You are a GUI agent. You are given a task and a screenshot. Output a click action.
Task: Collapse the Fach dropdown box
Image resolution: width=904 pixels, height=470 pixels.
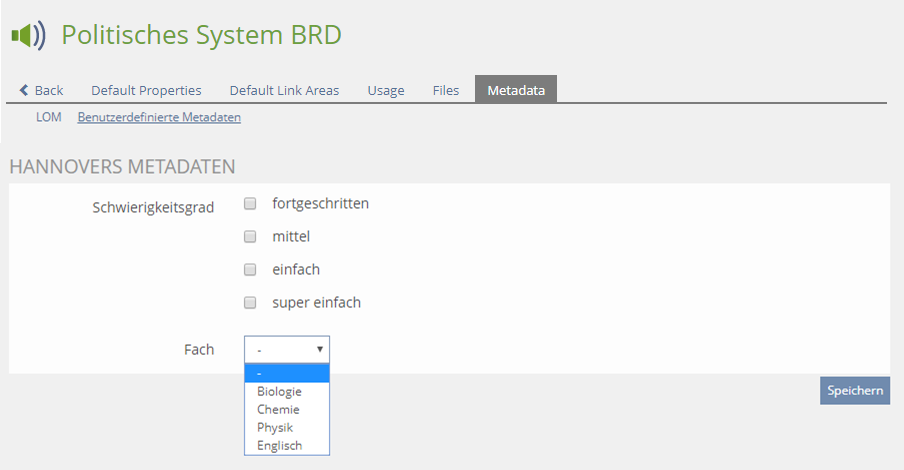coord(287,349)
